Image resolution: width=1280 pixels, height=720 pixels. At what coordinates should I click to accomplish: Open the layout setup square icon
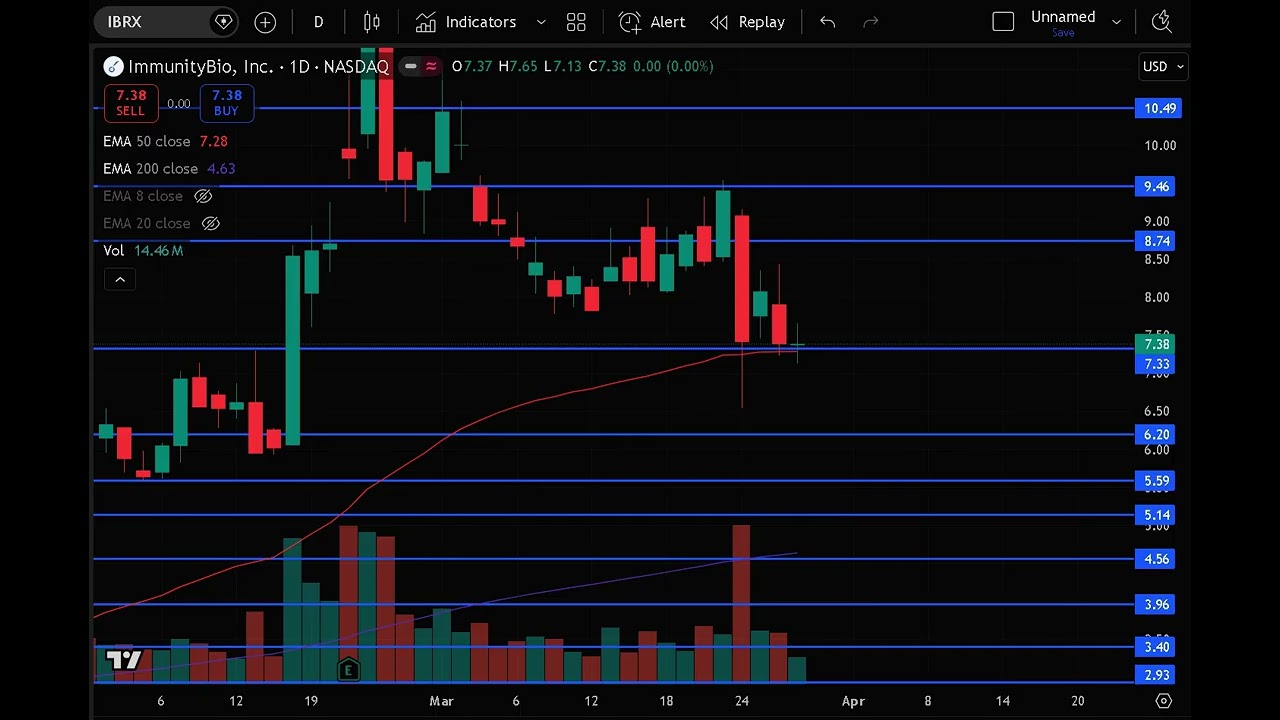click(x=1003, y=22)
